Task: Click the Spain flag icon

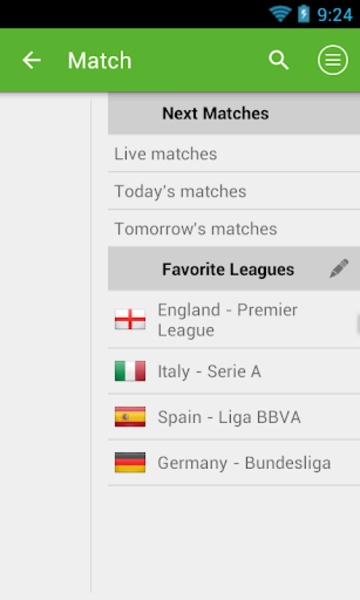Action: pyautogui.click(x=130, y=417)
